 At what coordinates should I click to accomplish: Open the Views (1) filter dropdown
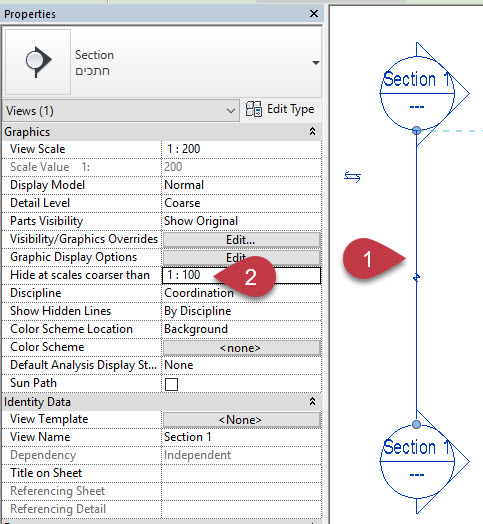[121, 111]
